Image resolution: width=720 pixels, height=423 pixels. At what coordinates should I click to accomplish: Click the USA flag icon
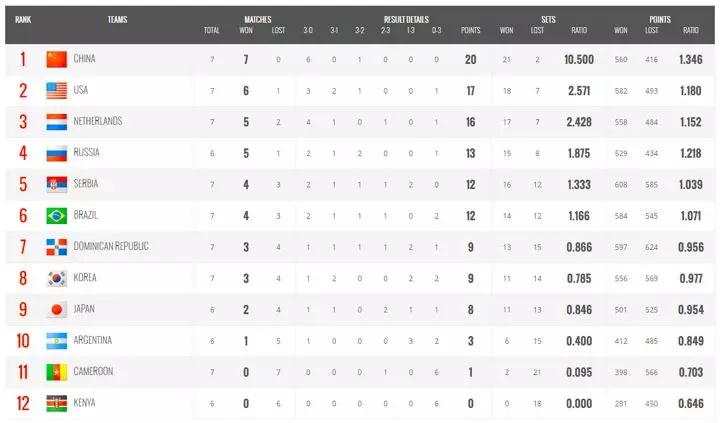(56, 90)
